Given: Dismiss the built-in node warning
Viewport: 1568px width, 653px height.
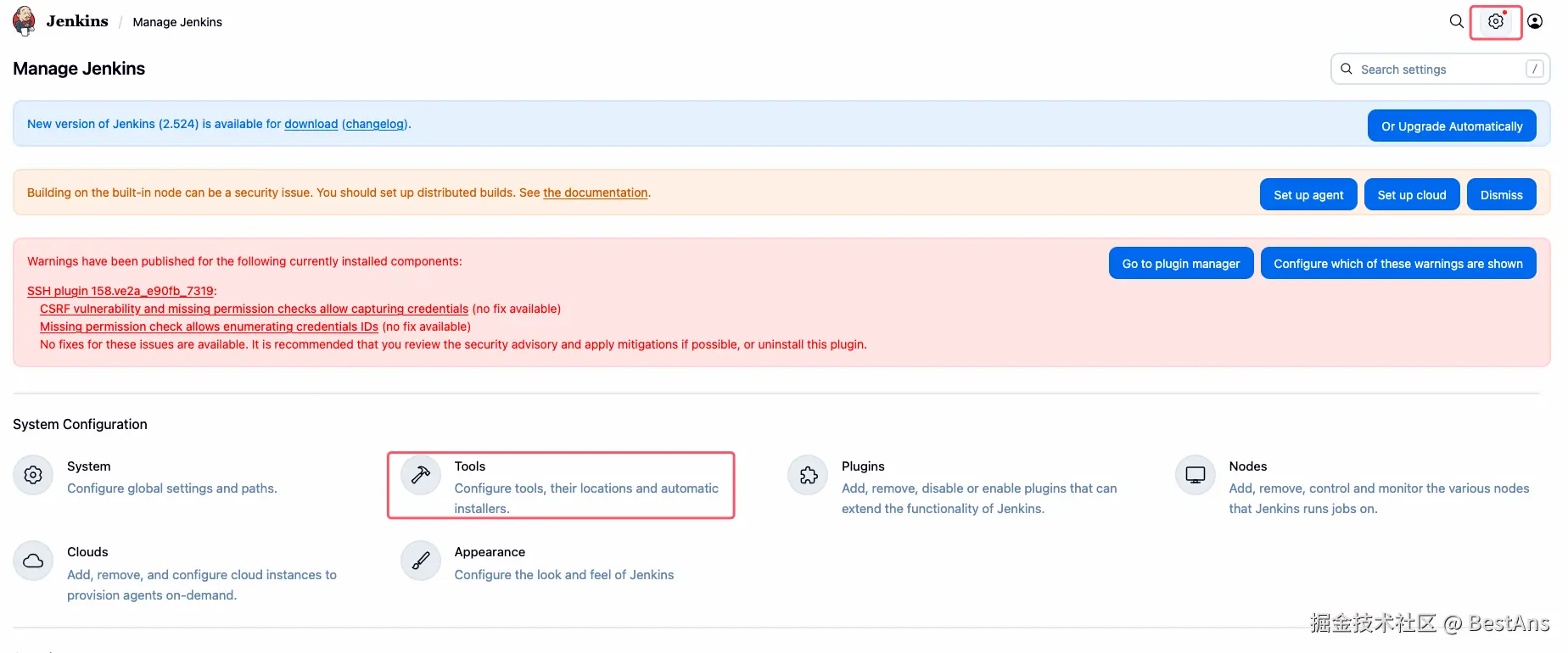Looking at the screenshot, I should point(1502,194).
